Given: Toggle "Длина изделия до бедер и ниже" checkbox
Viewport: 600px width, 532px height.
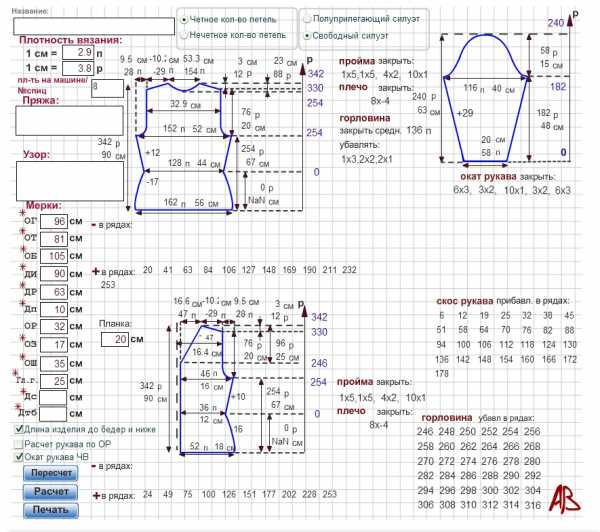Looking at the screenshot, I should click(x=21, y=429).
